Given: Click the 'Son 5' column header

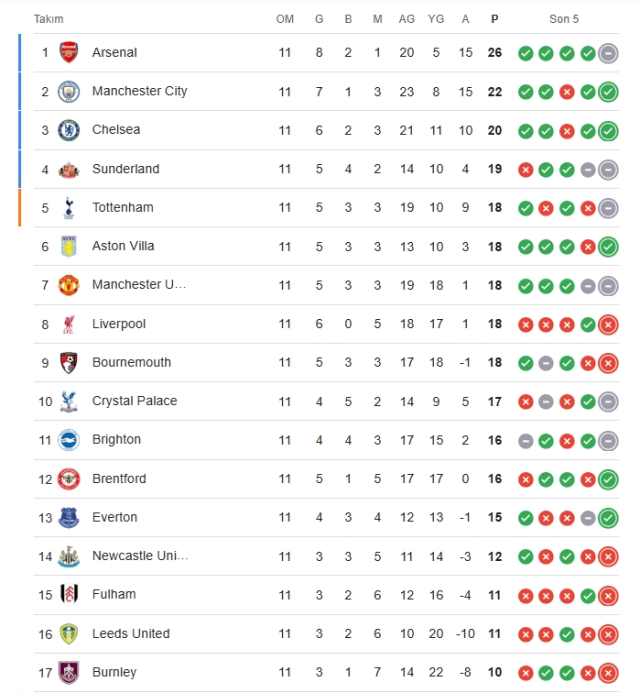Looking at the screenshot, I should pos(564,19).
